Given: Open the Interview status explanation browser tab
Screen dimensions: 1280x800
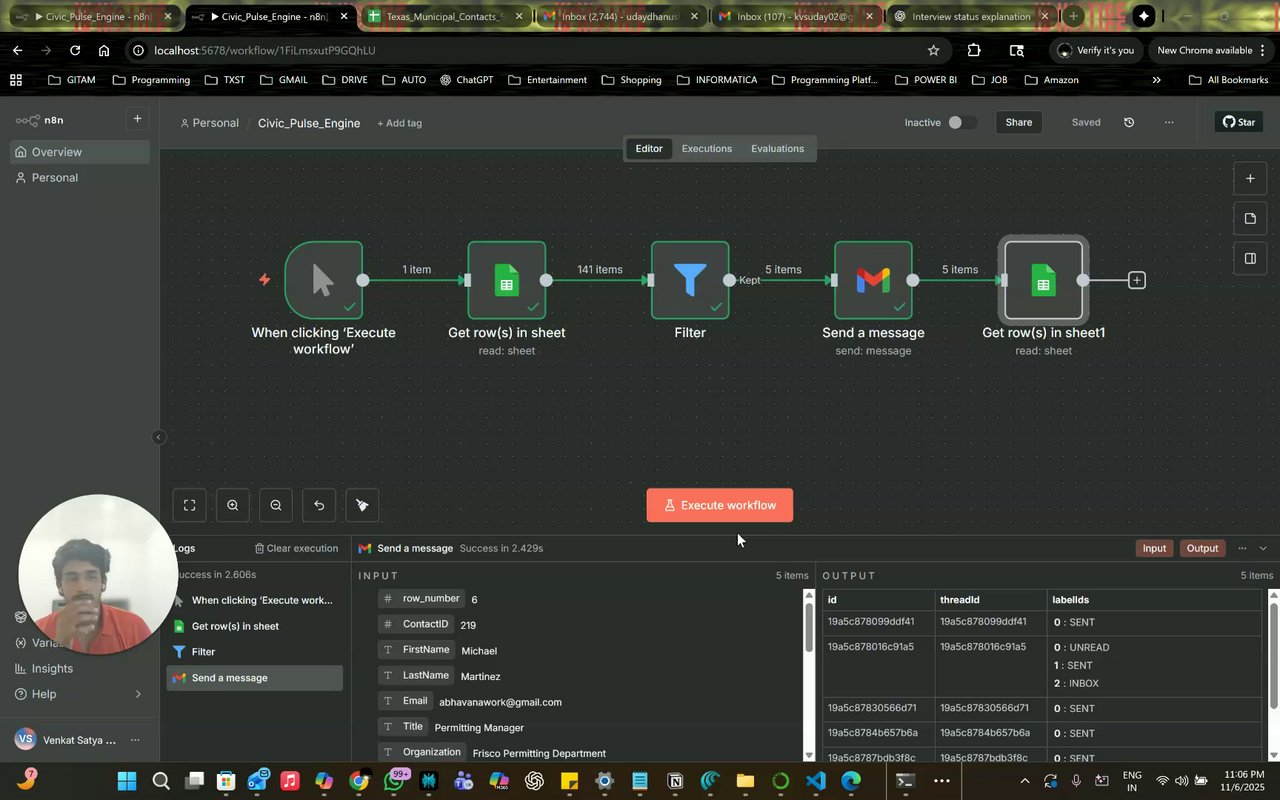Looking at the screenshot, I should point(970,16).
